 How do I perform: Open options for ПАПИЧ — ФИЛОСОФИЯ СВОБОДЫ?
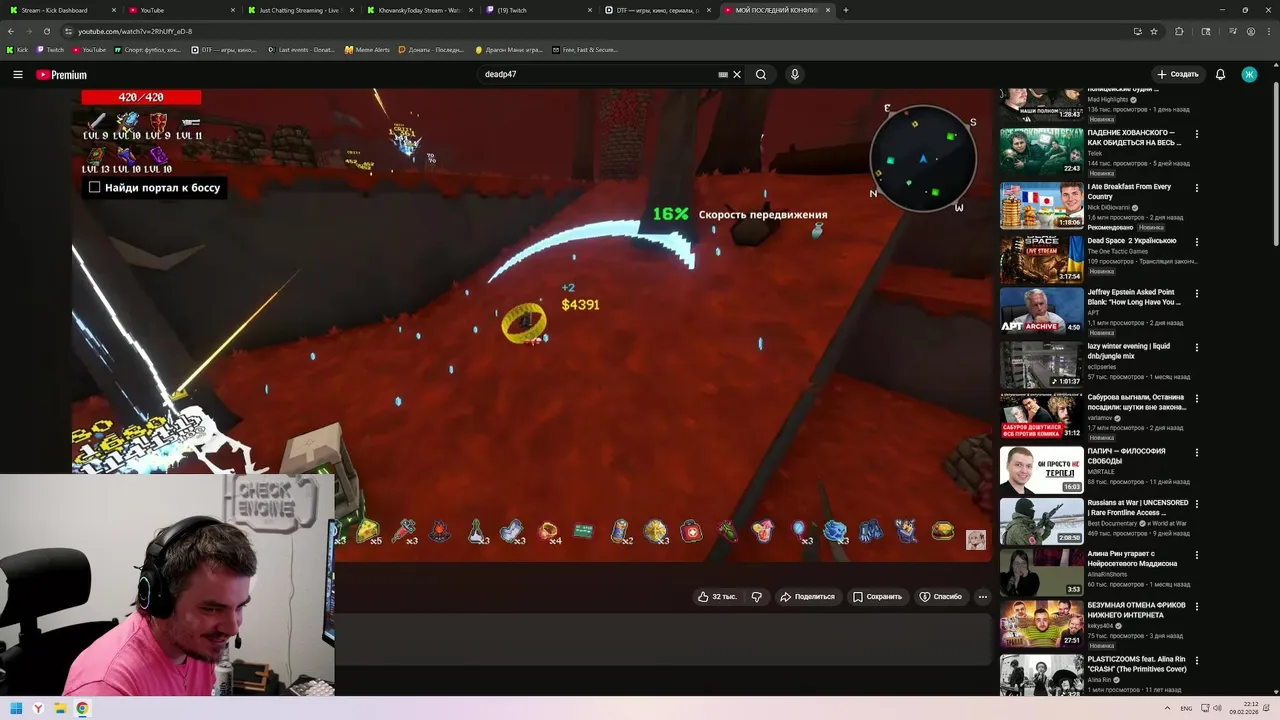(1197, 452)
